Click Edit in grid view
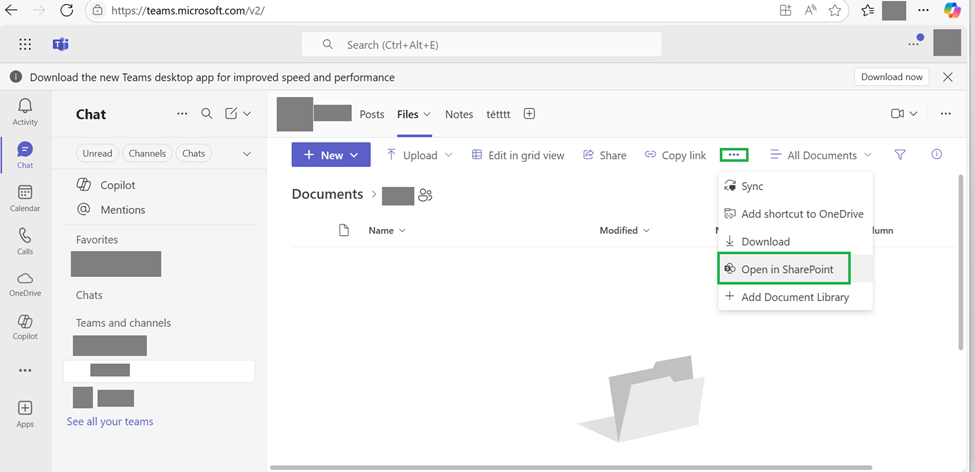The width and height of the screenshot is (975, 472). [x=518, y=155]
